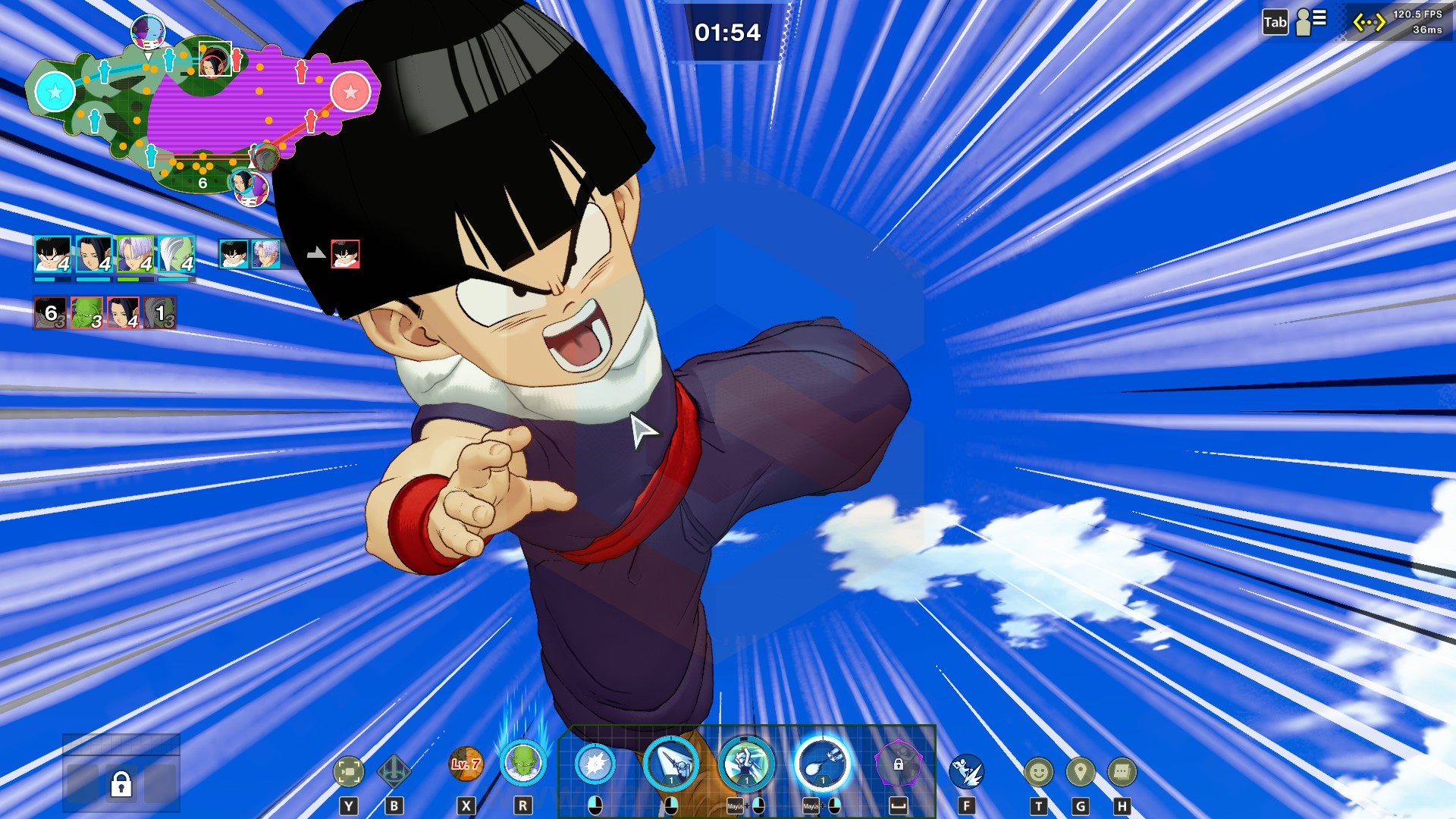Select enemy Piccolo portrait level 3

point(86,312)
